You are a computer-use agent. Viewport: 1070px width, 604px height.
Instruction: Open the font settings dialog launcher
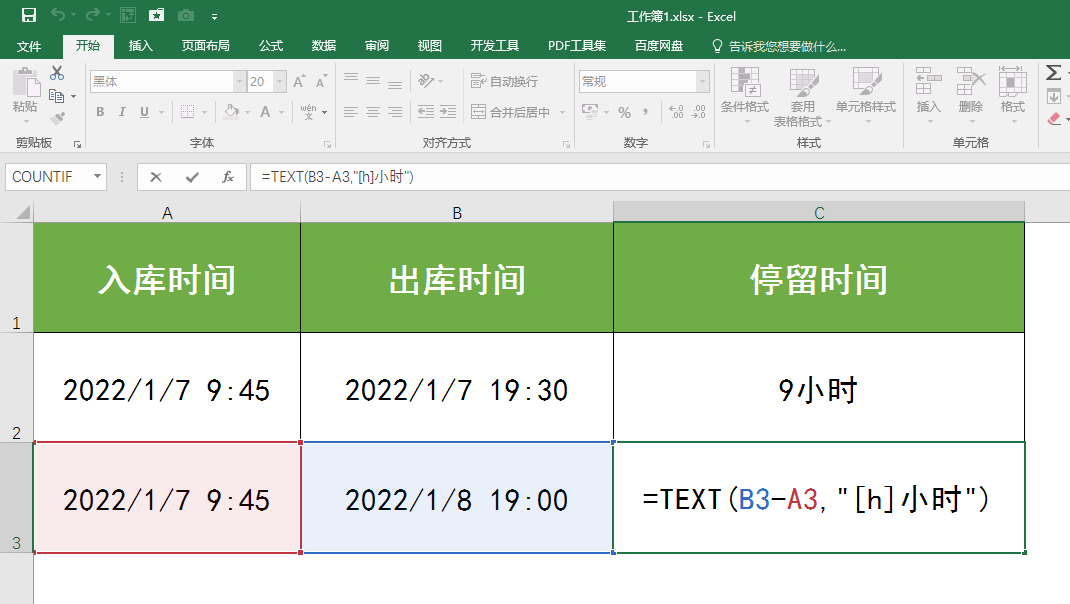[x=328, y=145]
